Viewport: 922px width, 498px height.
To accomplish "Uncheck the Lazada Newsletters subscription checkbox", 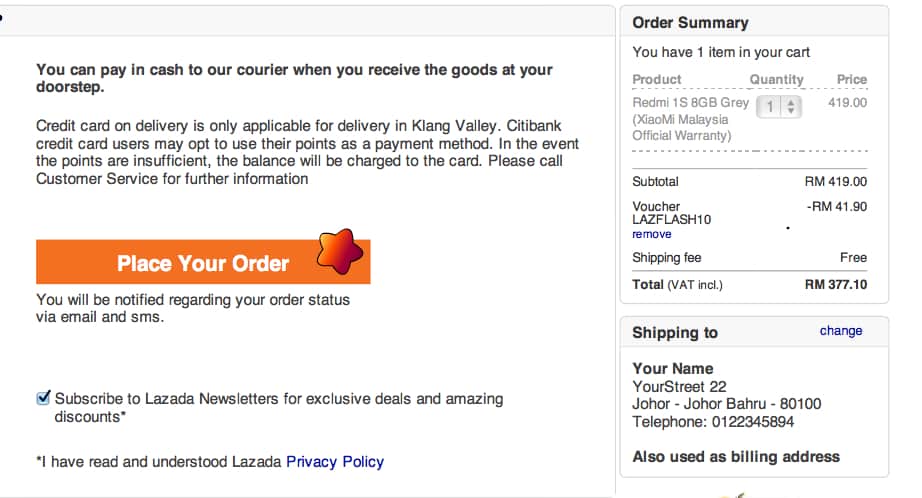I will pyautogui.click(x=43, y=398).
